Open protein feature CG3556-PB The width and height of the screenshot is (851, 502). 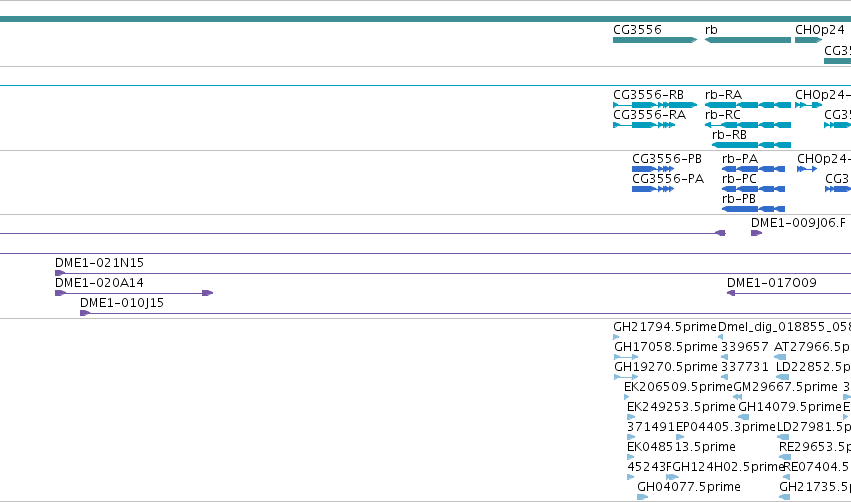pos(653,169)
